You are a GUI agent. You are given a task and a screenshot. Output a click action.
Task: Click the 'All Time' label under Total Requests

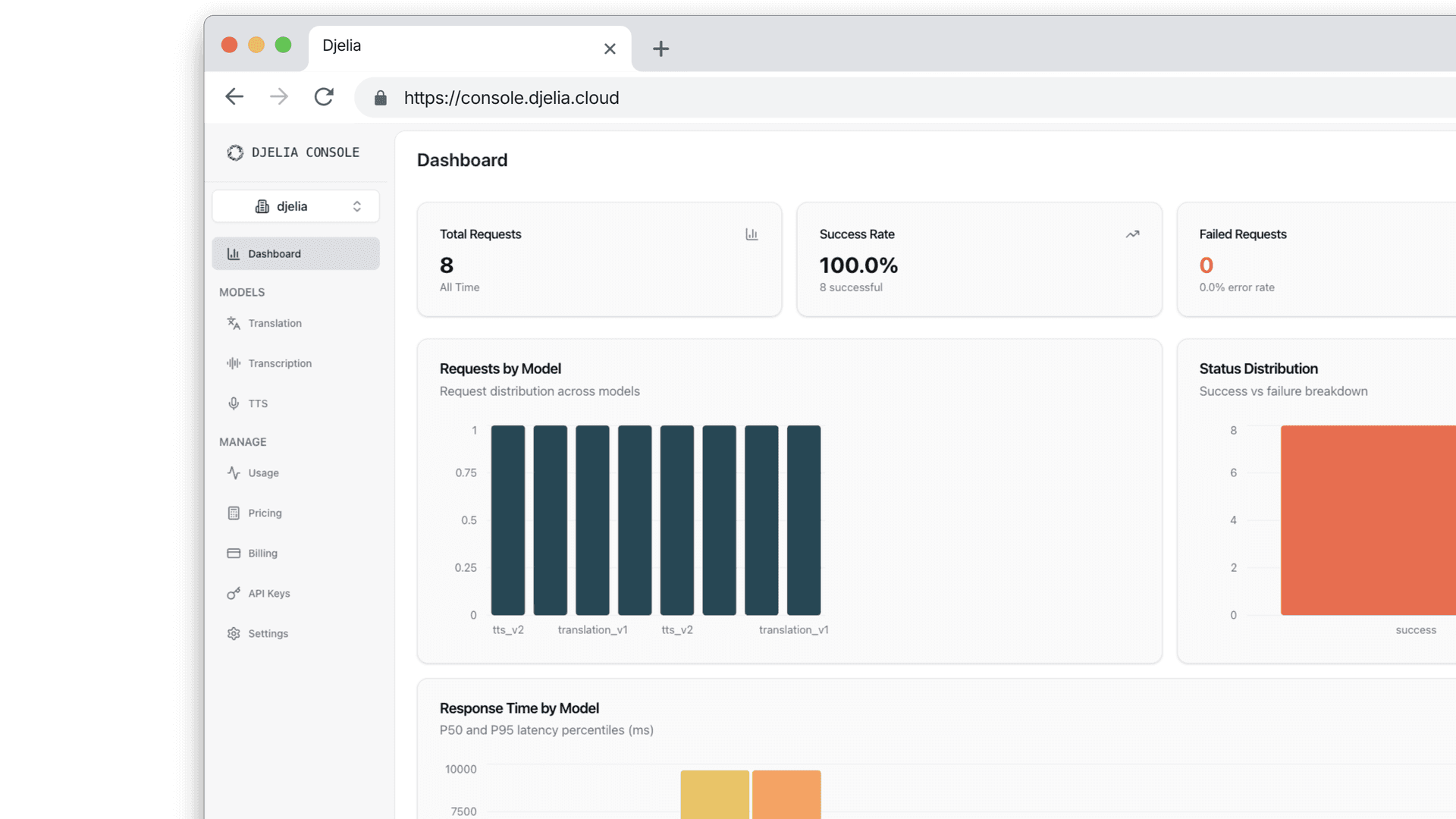[x=460, y=287]
